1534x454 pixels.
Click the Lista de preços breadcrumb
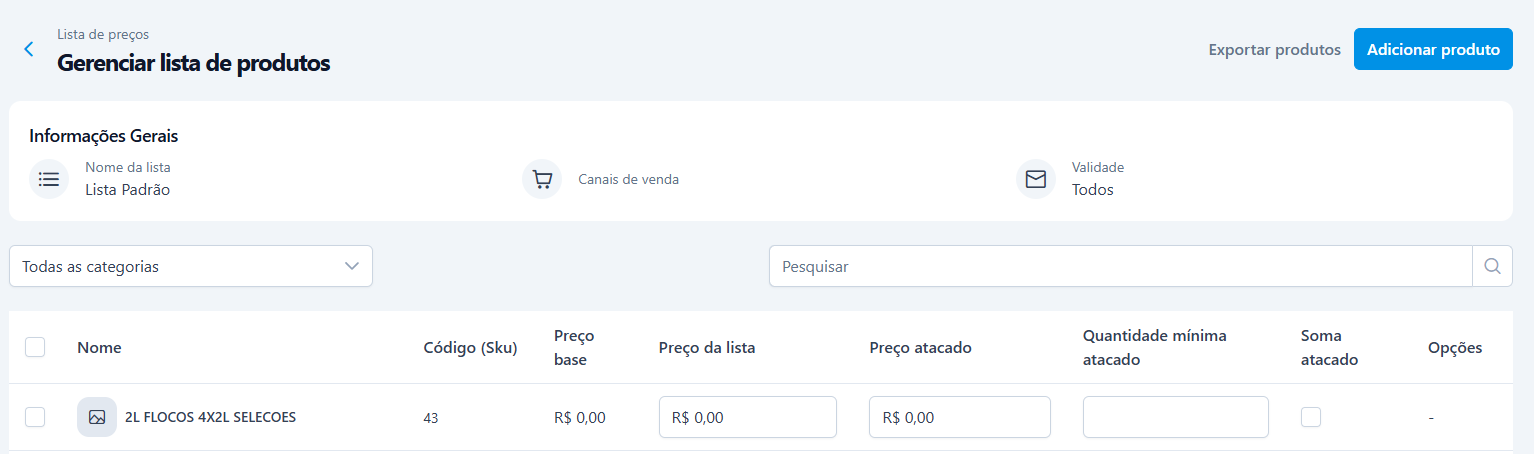103,34
